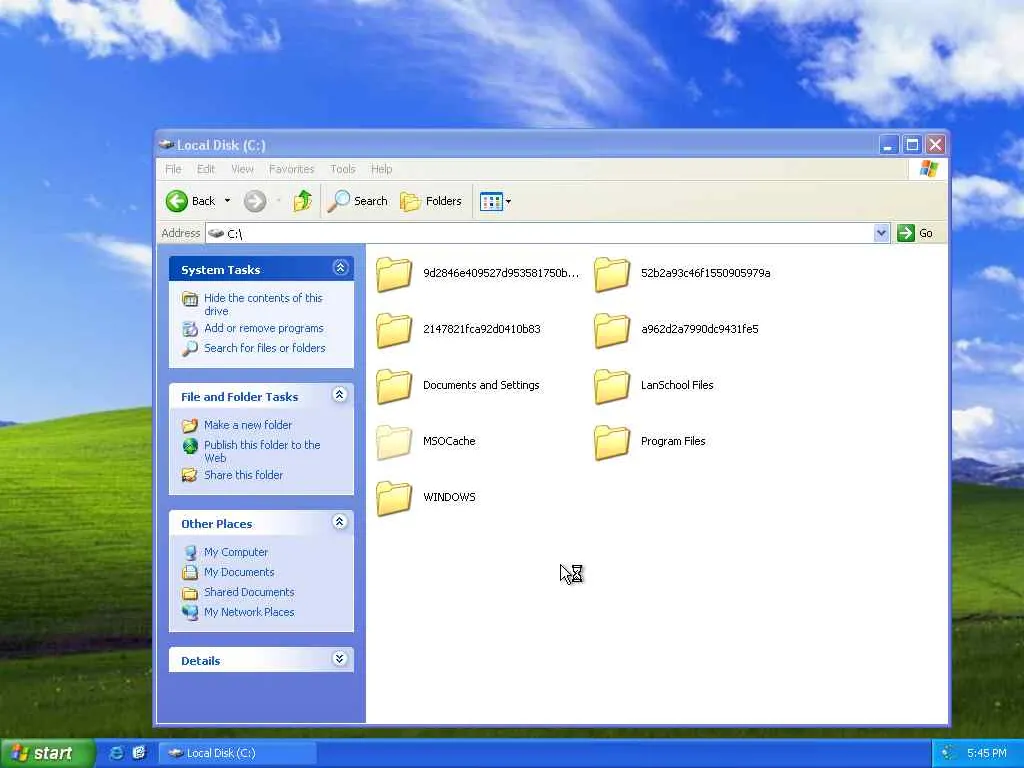Click Make a new folder link
This screenshot has width=1024, height=768.
248,425
